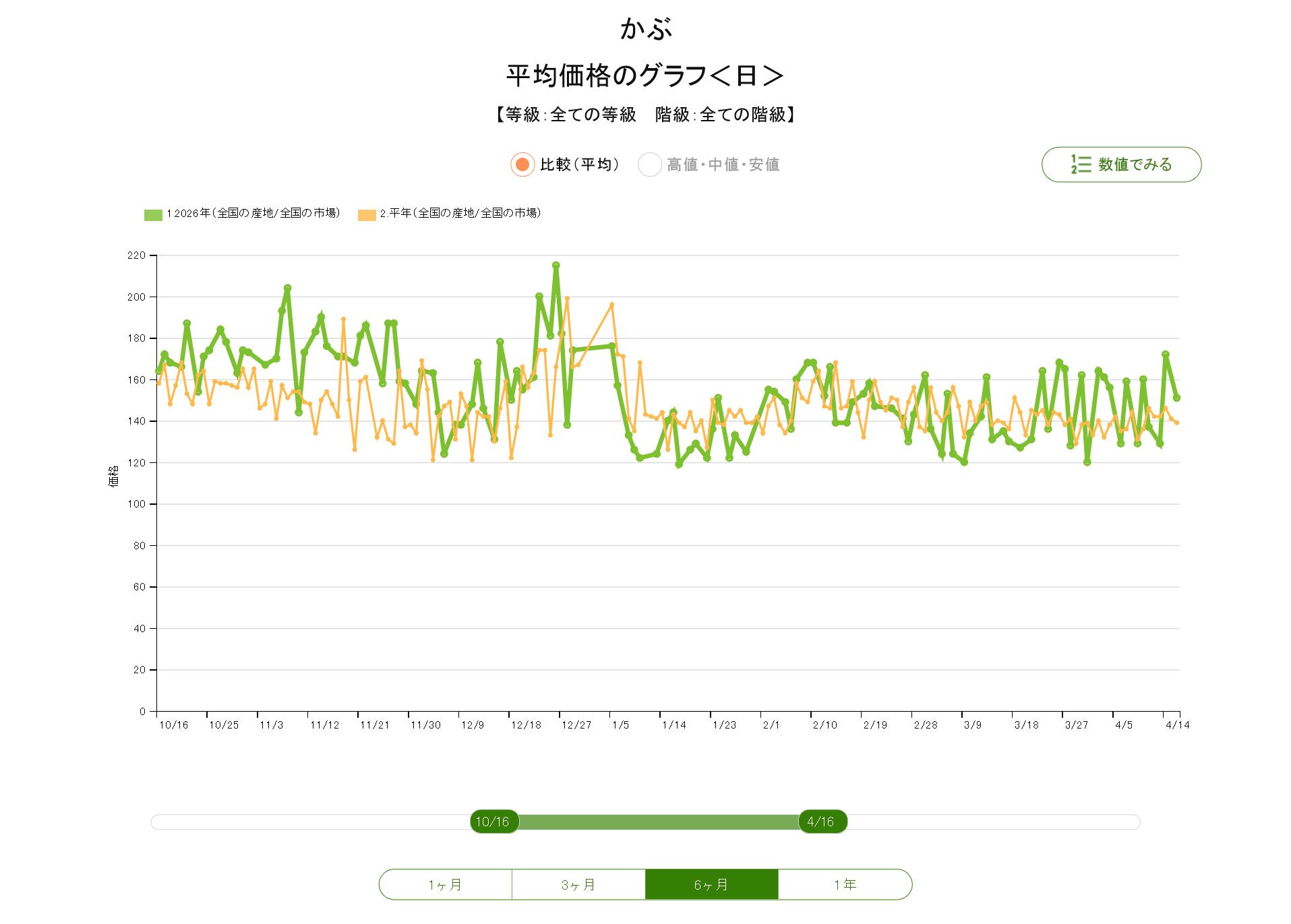Click the 12/27 x-axis date label

click(576, 725)
